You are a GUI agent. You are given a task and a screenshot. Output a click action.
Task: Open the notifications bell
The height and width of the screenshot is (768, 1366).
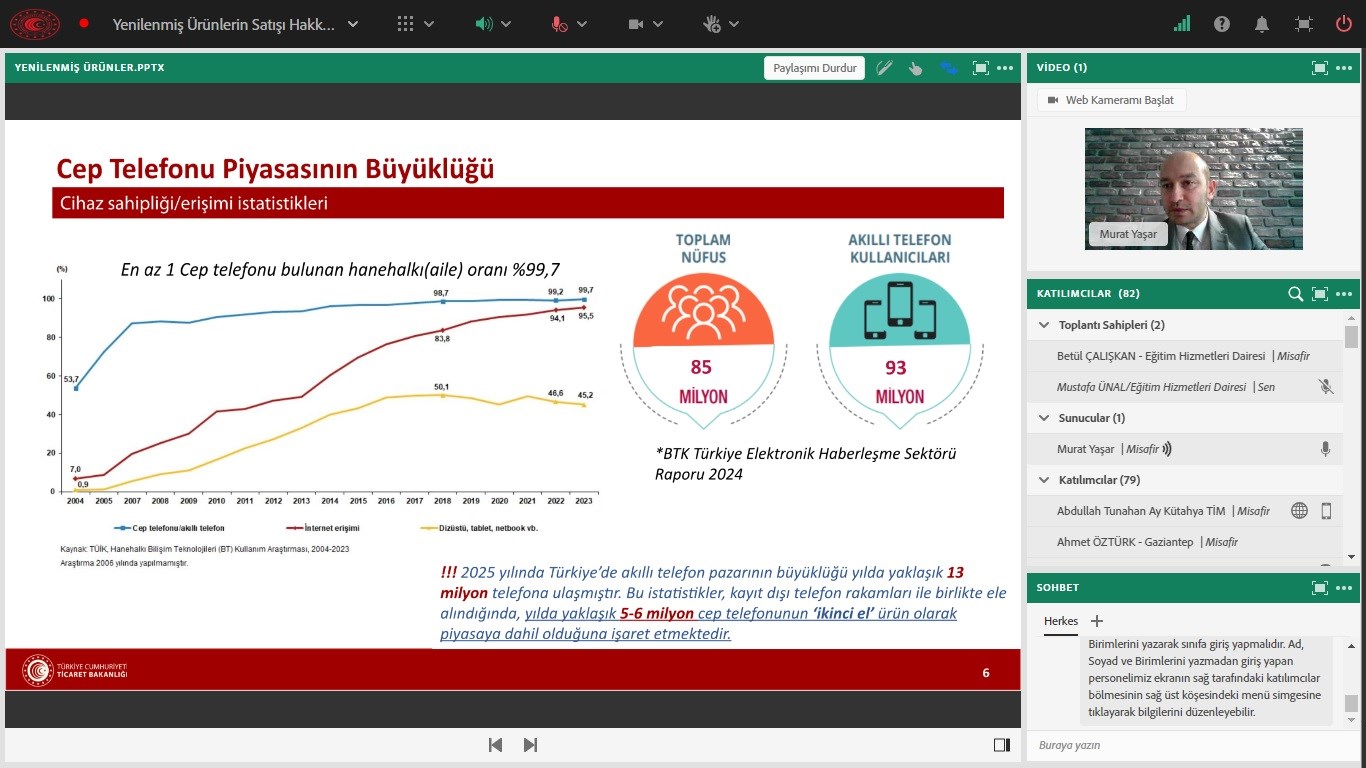[x=1262, y=24]
